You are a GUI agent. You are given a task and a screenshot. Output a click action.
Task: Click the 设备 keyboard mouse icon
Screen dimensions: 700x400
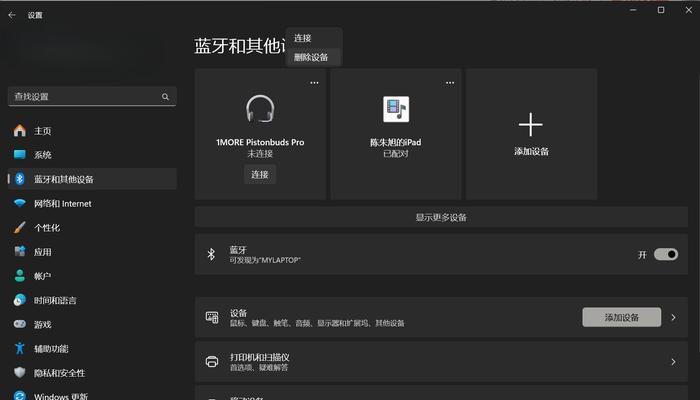[212, 317]
